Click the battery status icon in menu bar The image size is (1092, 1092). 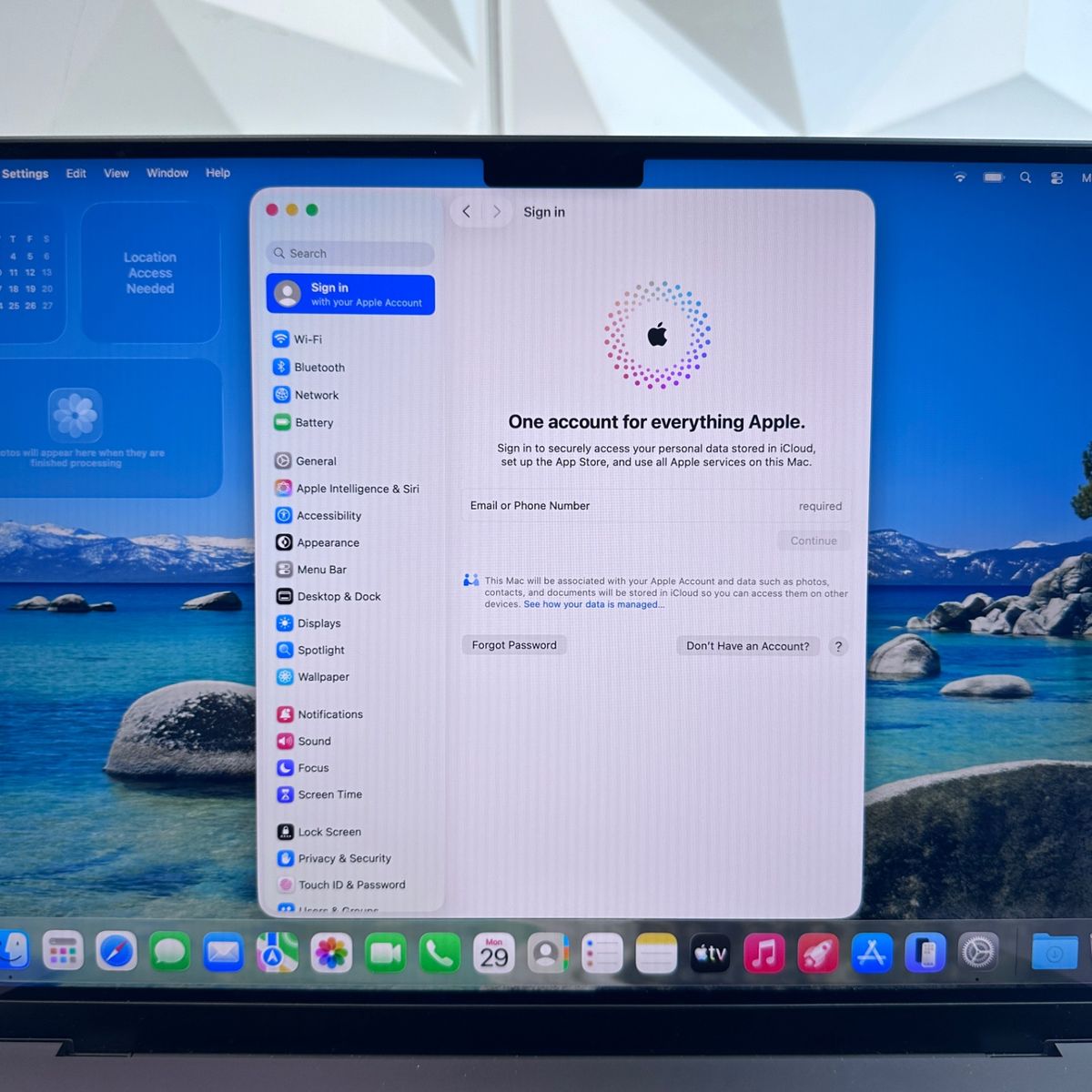pos(994,177)
